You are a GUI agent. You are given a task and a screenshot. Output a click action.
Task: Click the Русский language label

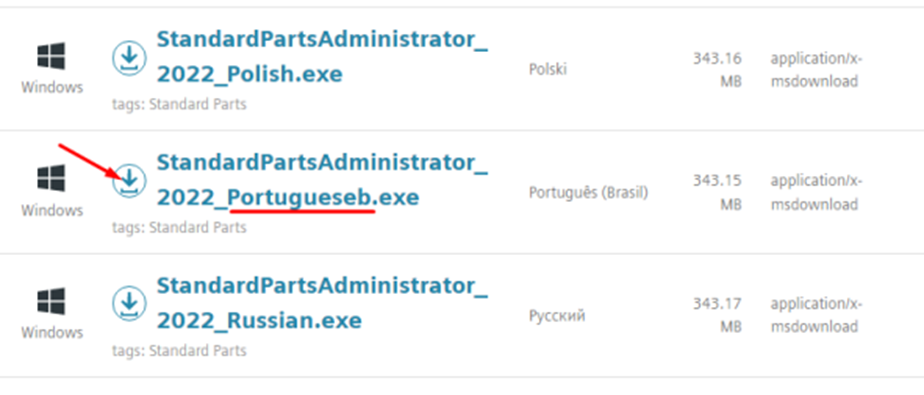pos(557,316)
